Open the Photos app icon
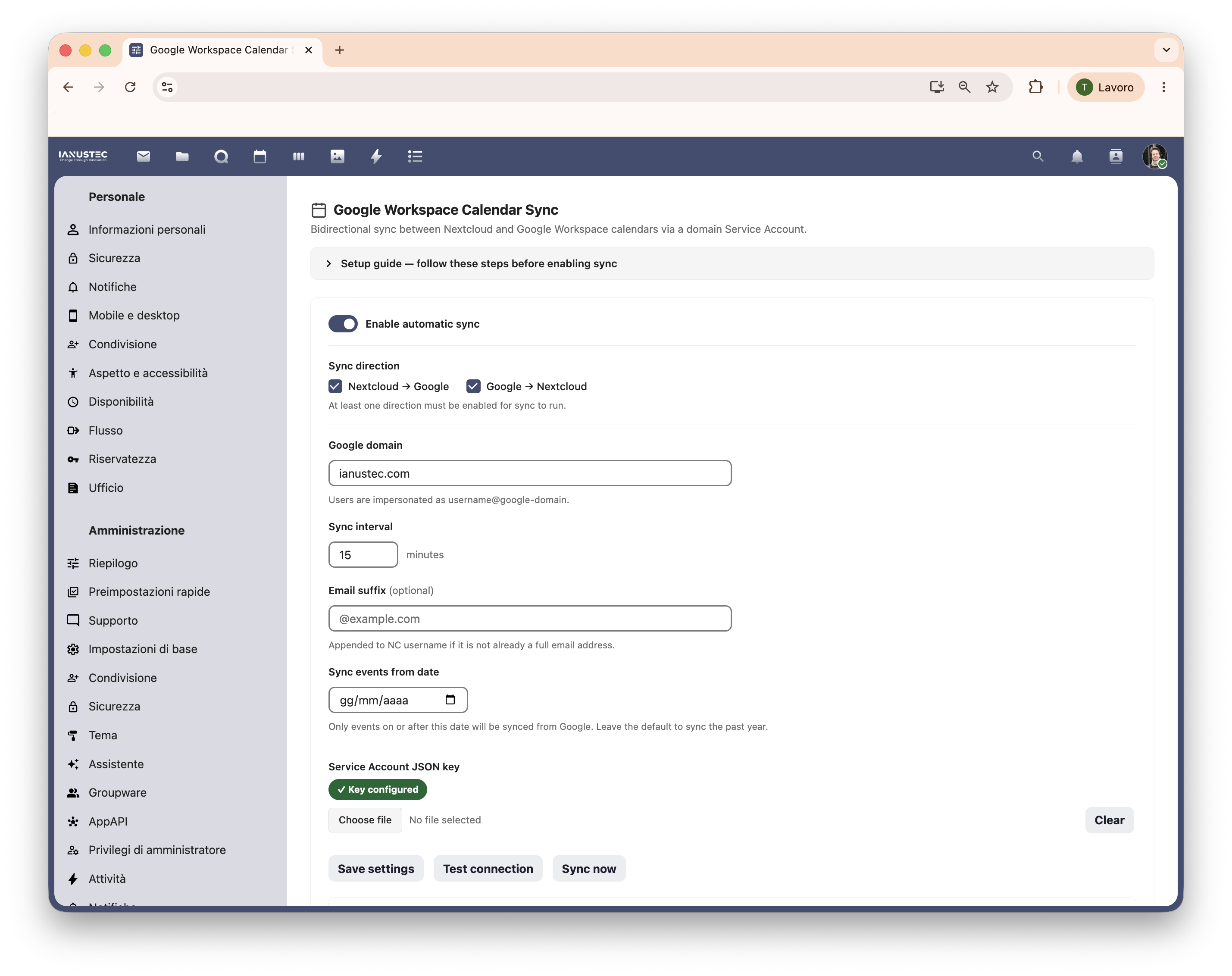 pyautogui.click(x=338, y=156)
